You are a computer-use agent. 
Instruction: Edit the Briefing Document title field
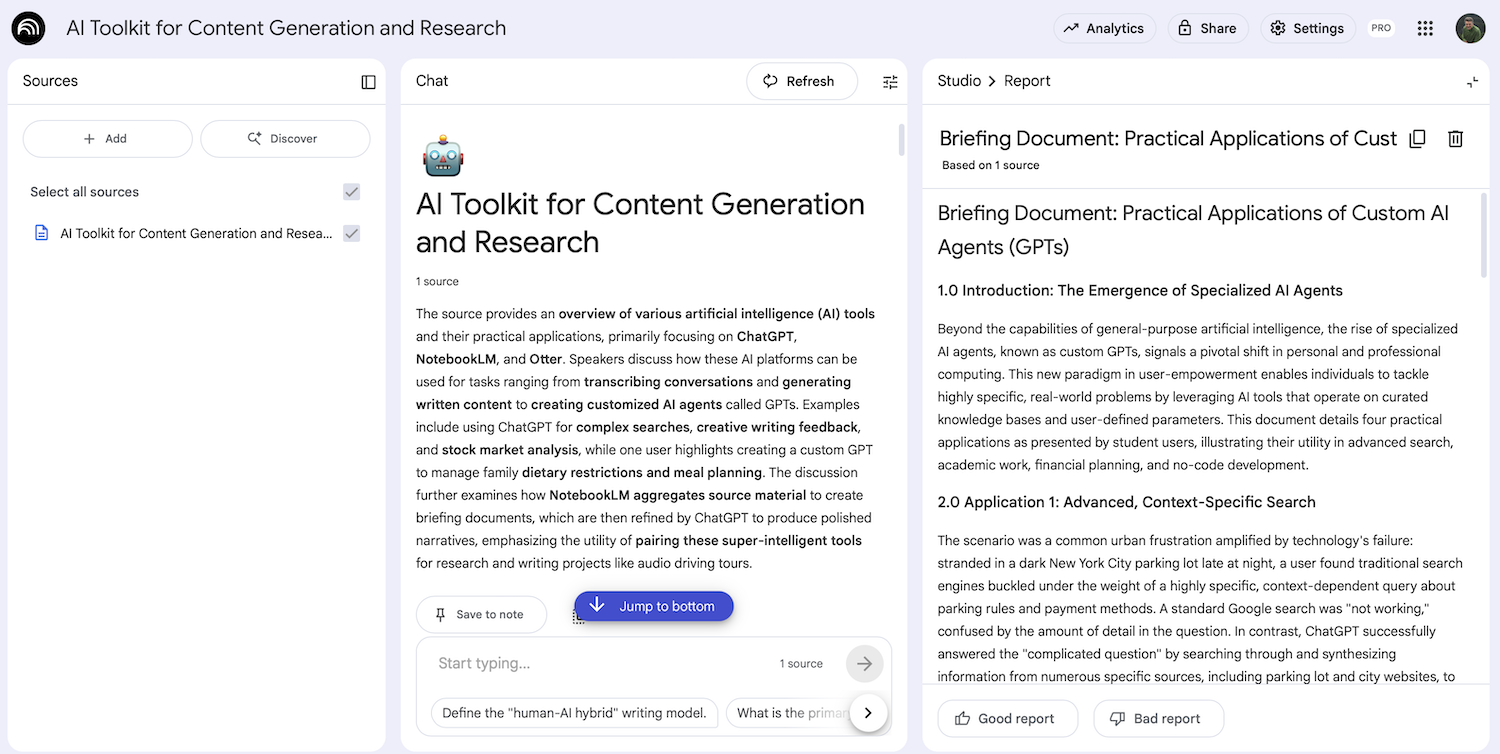(x=1168, y=139)
